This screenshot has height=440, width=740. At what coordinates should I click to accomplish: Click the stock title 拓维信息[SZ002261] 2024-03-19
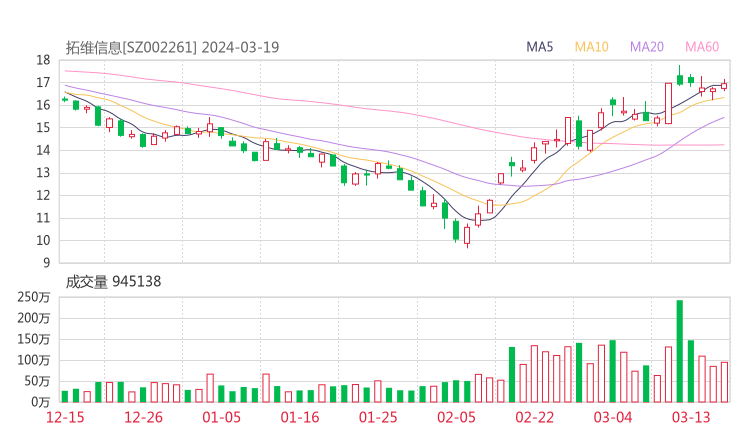172,47
